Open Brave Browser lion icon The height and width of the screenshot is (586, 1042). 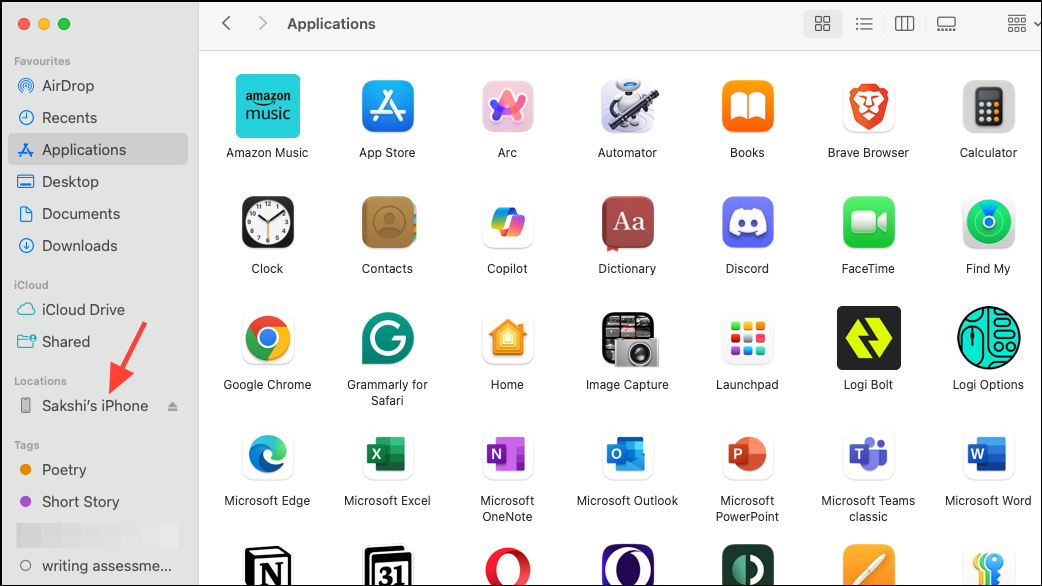[868, 106]
